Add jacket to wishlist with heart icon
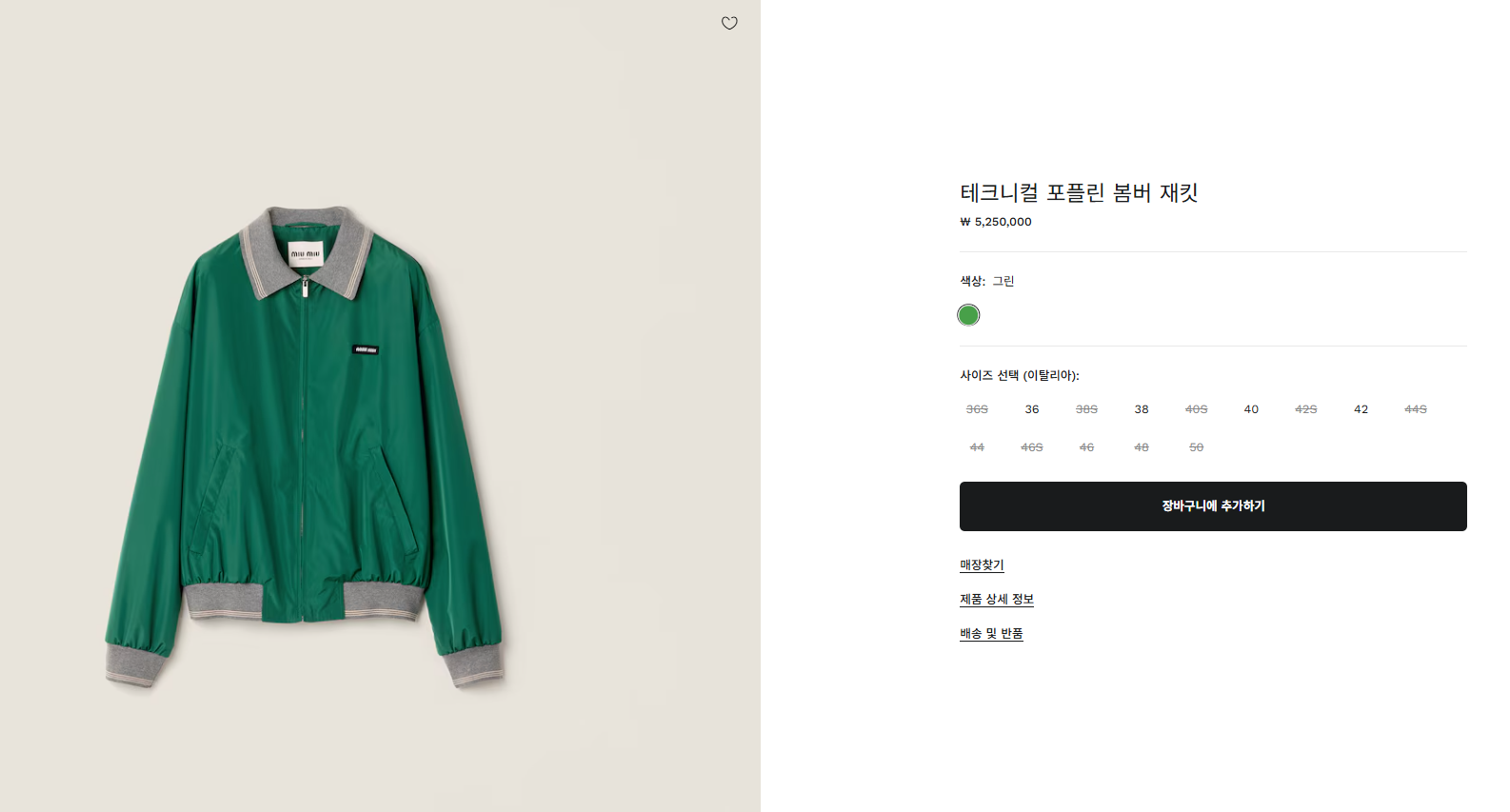 729,24
